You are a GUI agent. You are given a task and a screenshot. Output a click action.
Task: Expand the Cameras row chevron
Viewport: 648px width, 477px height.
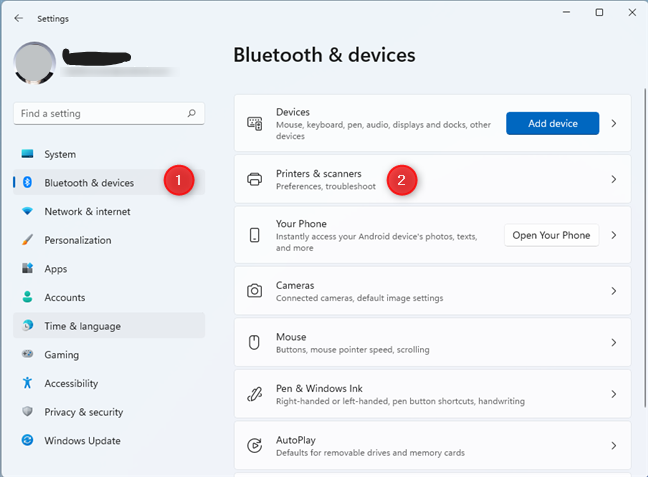coord(614,291)
